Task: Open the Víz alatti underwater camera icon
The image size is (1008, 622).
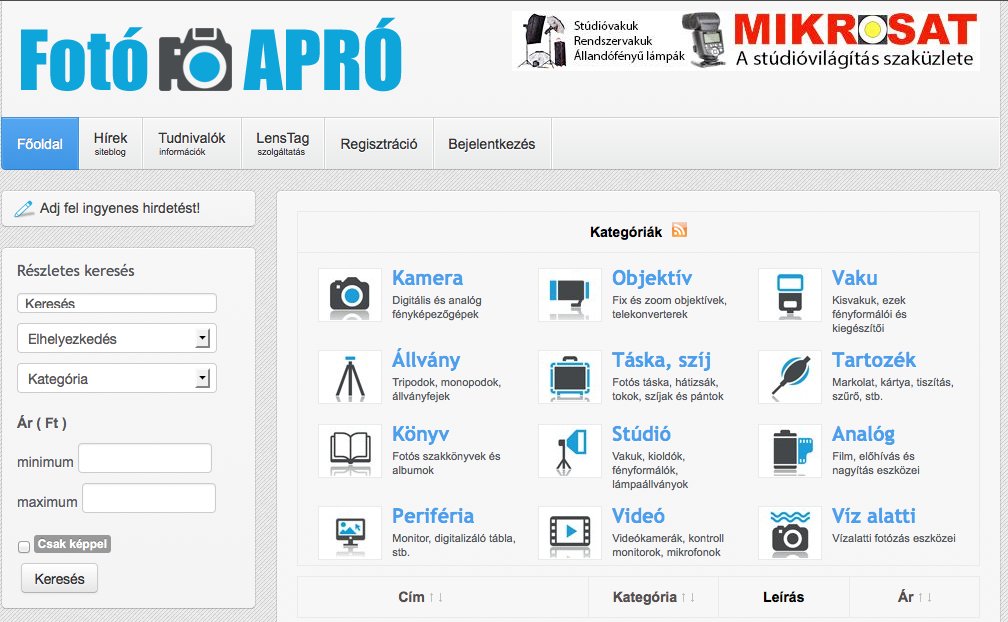Action: coord(790,532)
